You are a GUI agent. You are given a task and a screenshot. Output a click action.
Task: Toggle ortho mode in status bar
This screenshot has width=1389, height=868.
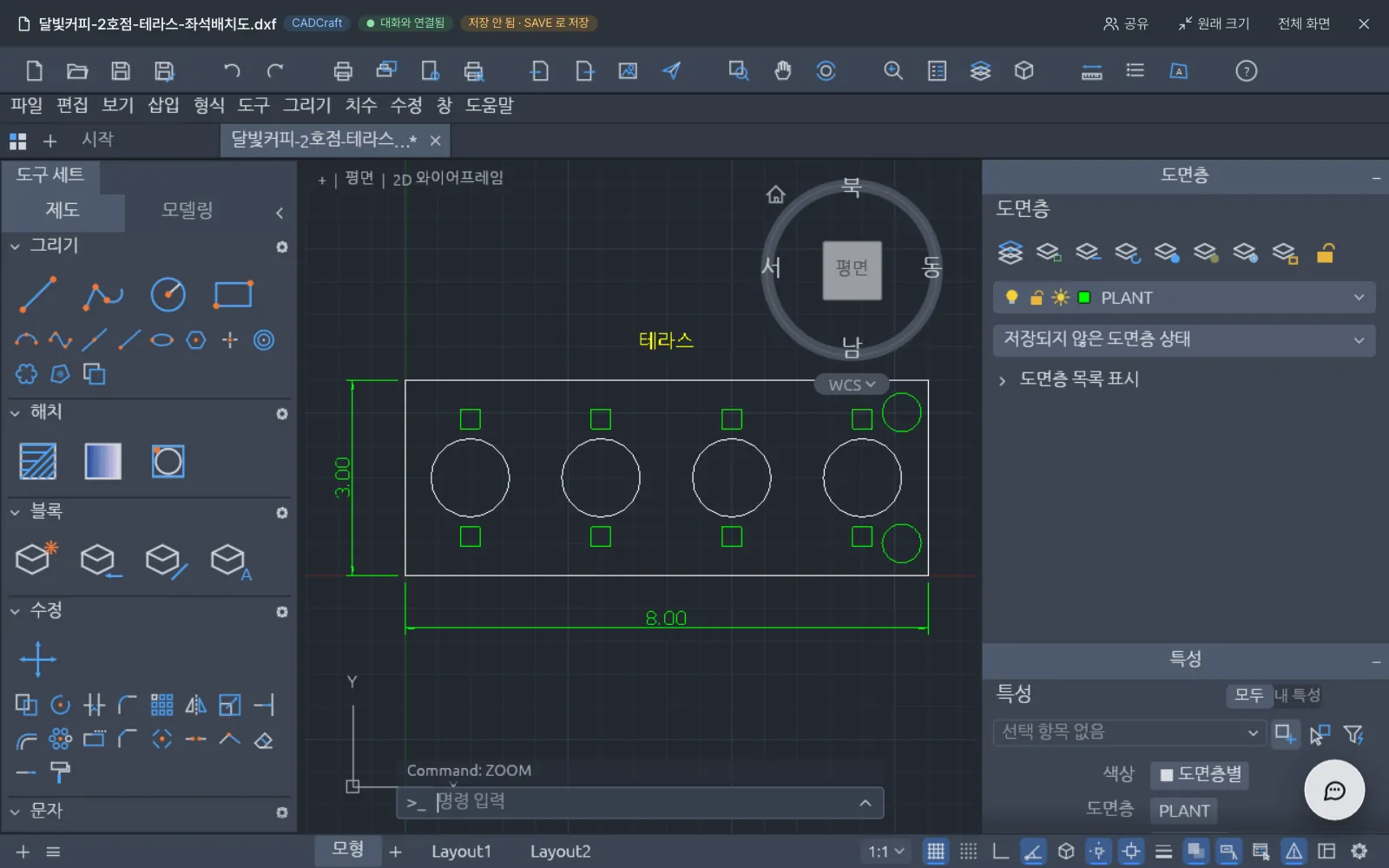tap(1000, 852)
